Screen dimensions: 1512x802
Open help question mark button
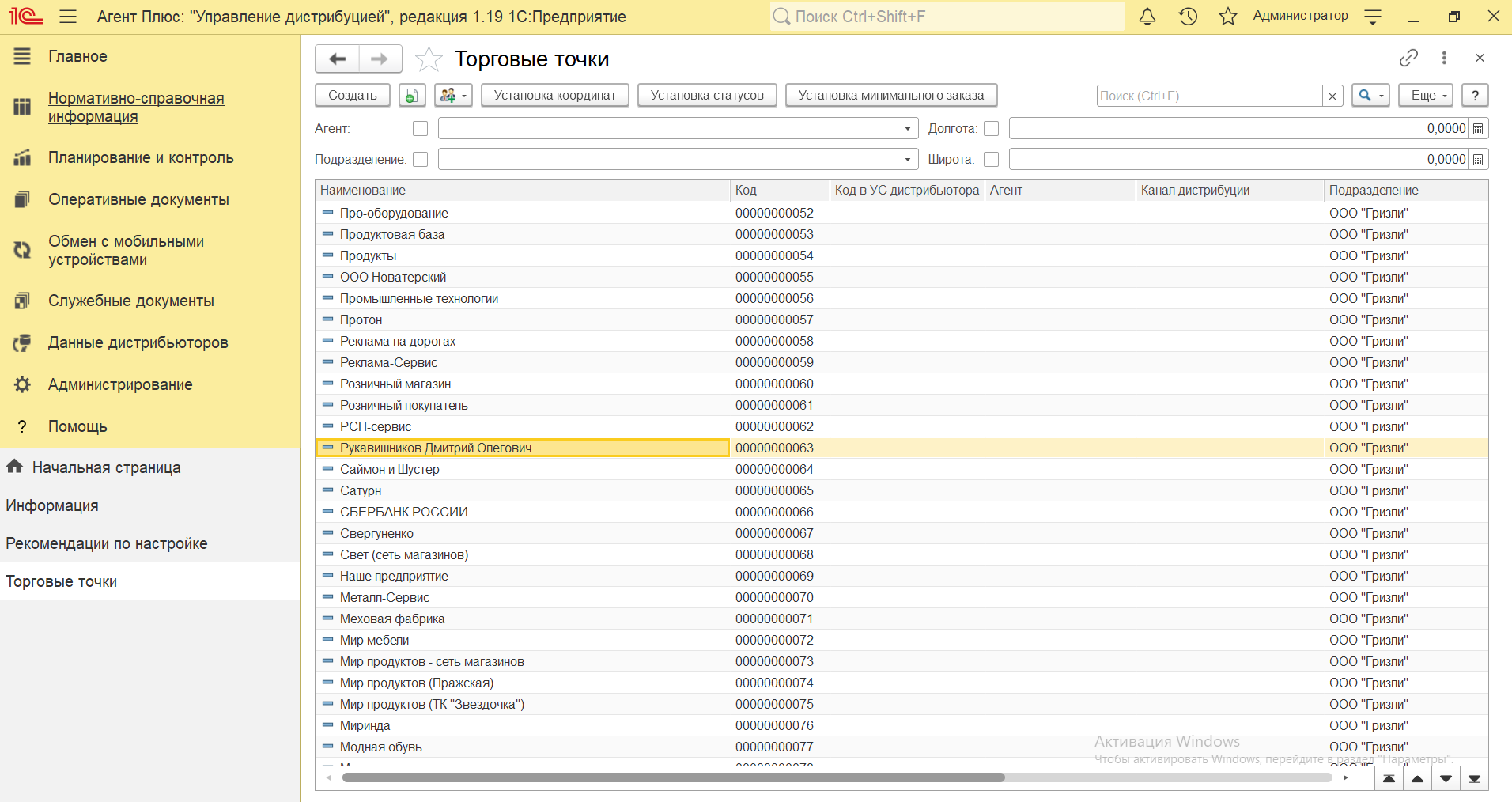1475,96
